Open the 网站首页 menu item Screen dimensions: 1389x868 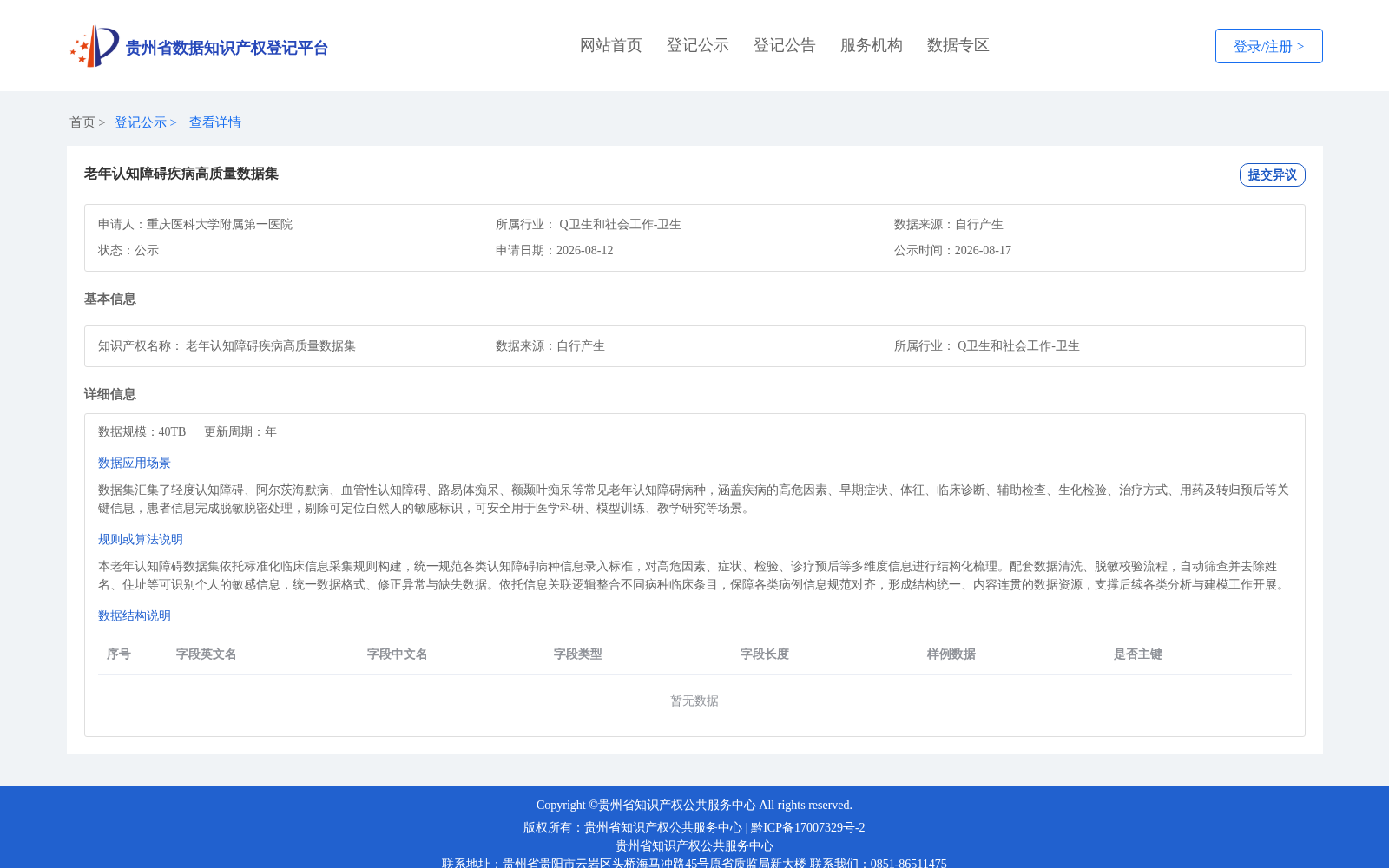click(611, 45)
